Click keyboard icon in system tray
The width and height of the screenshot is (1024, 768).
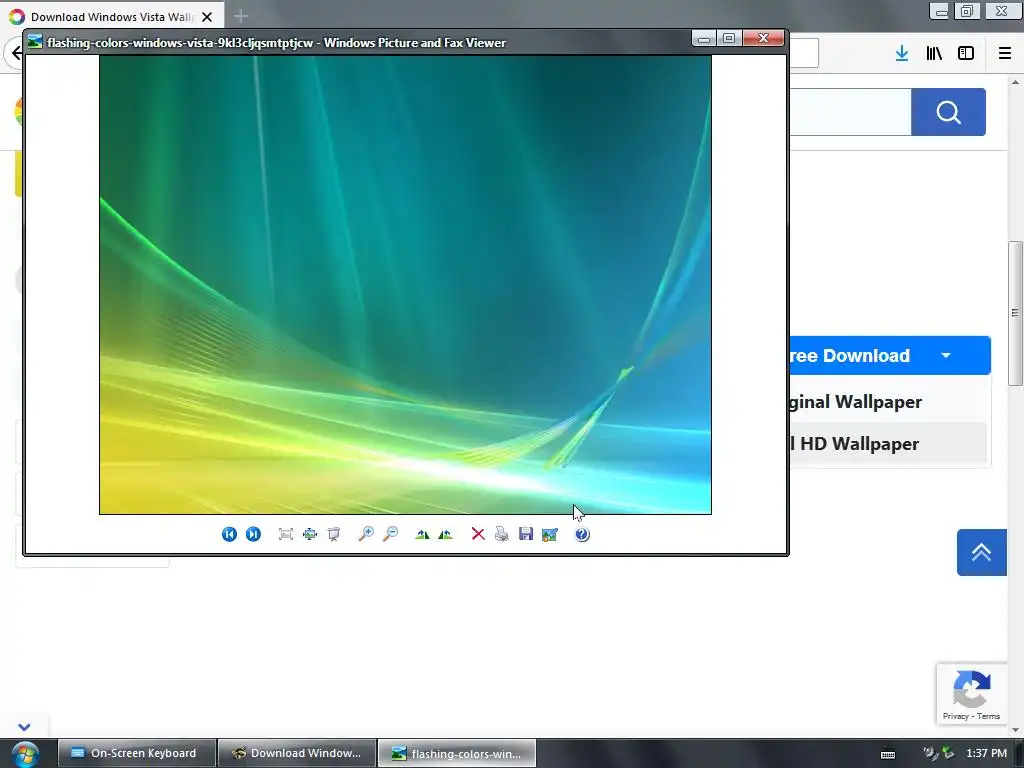tap(888, 754)
